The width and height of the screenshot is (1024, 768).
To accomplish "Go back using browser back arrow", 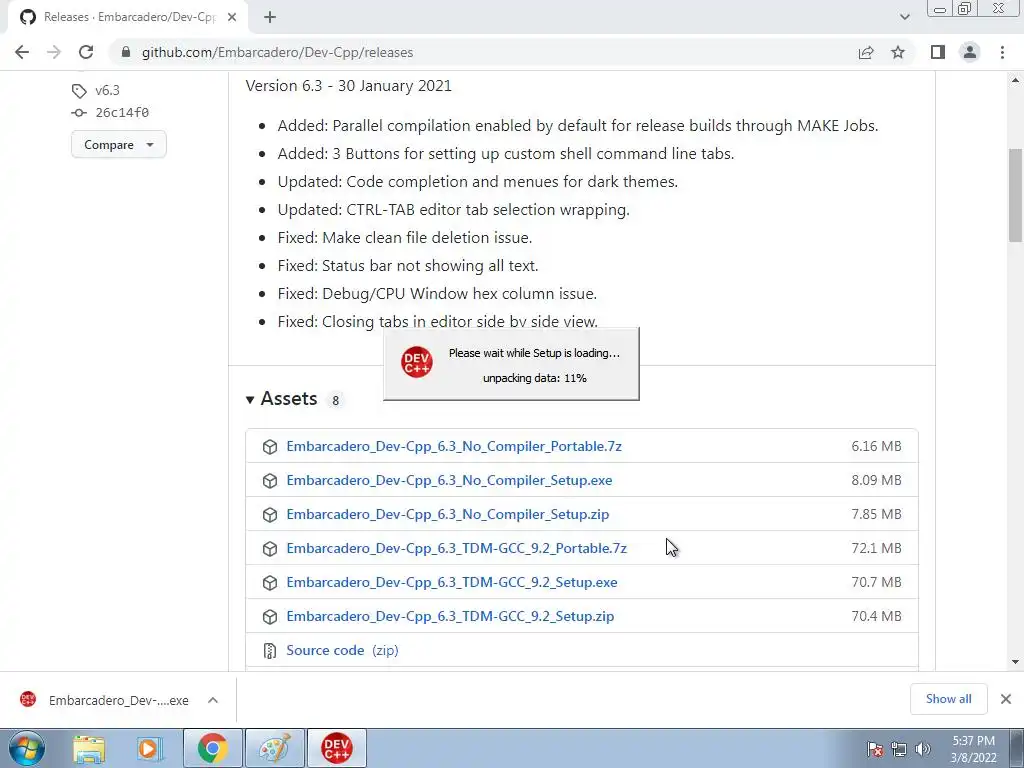I will pyautogui.click(x=22, y=52).
